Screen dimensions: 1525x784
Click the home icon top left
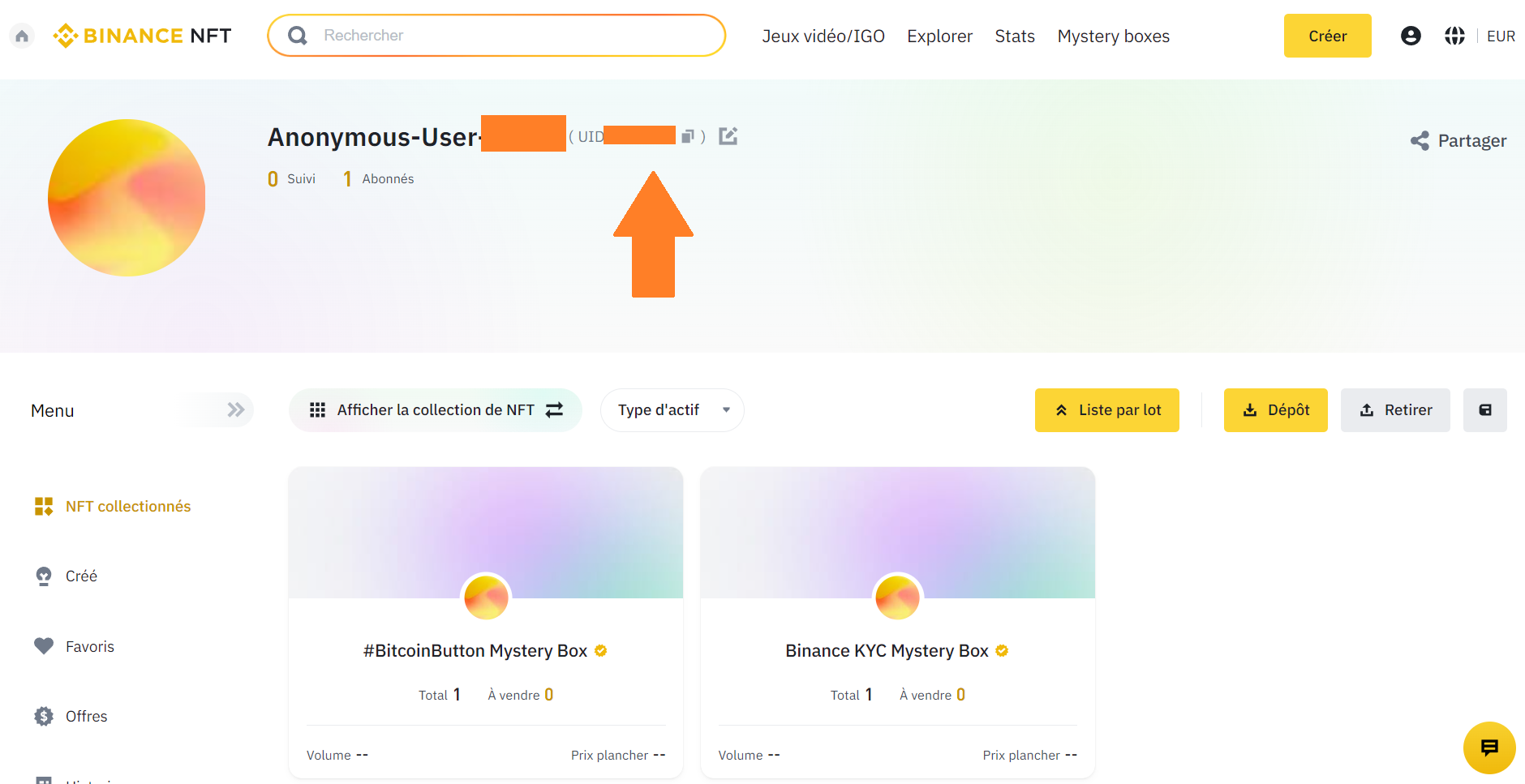point(21,35)
